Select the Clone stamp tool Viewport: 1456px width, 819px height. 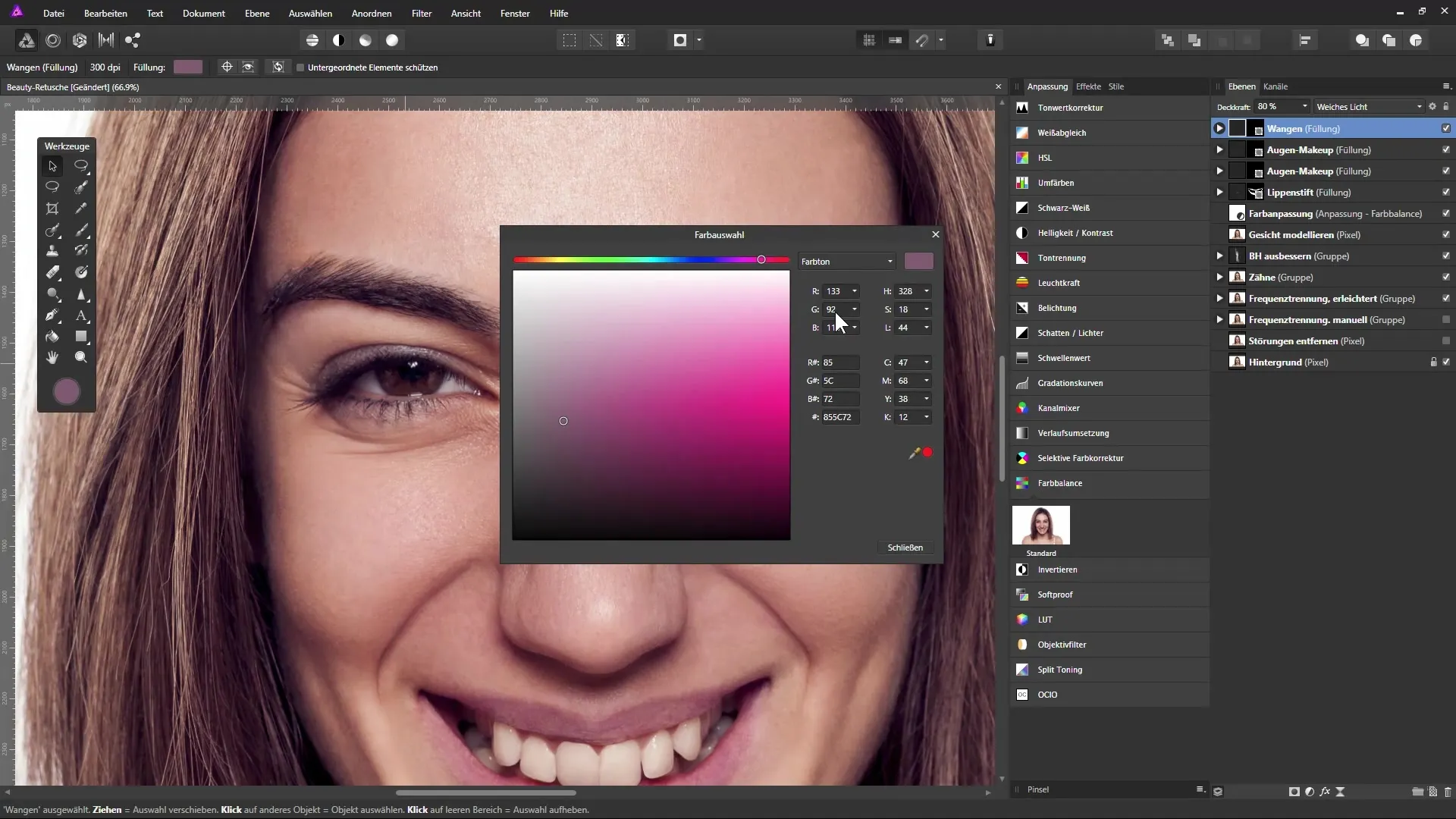click(52, 251)
